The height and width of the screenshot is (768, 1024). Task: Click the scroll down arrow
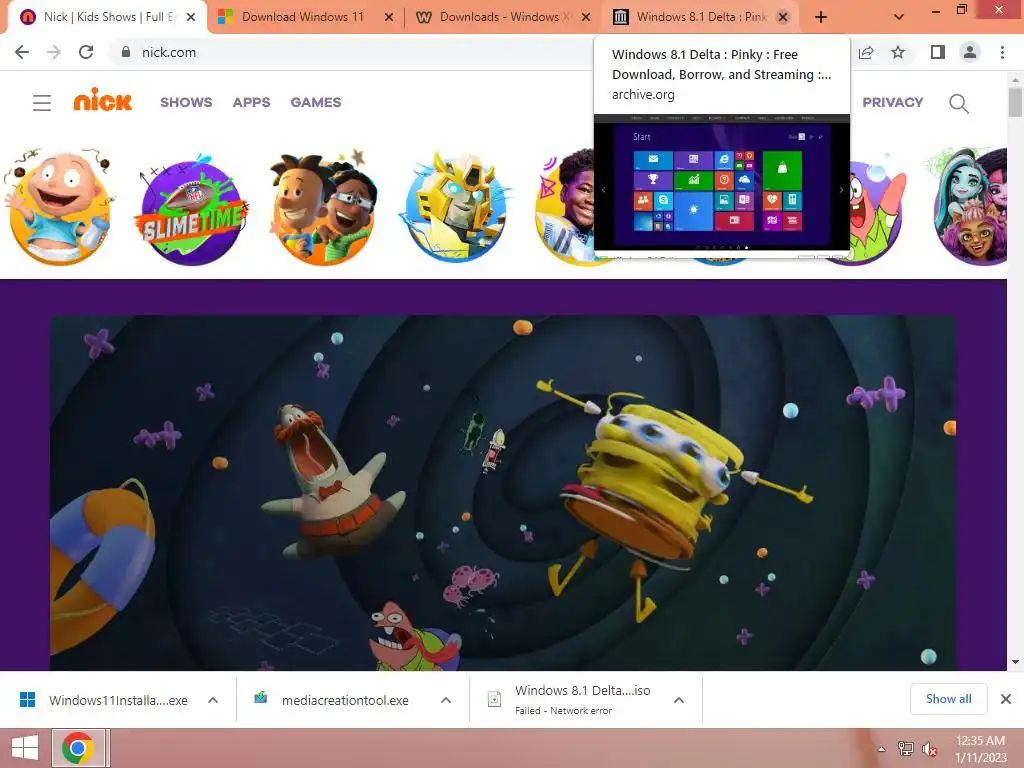[x=1015, y=662]
